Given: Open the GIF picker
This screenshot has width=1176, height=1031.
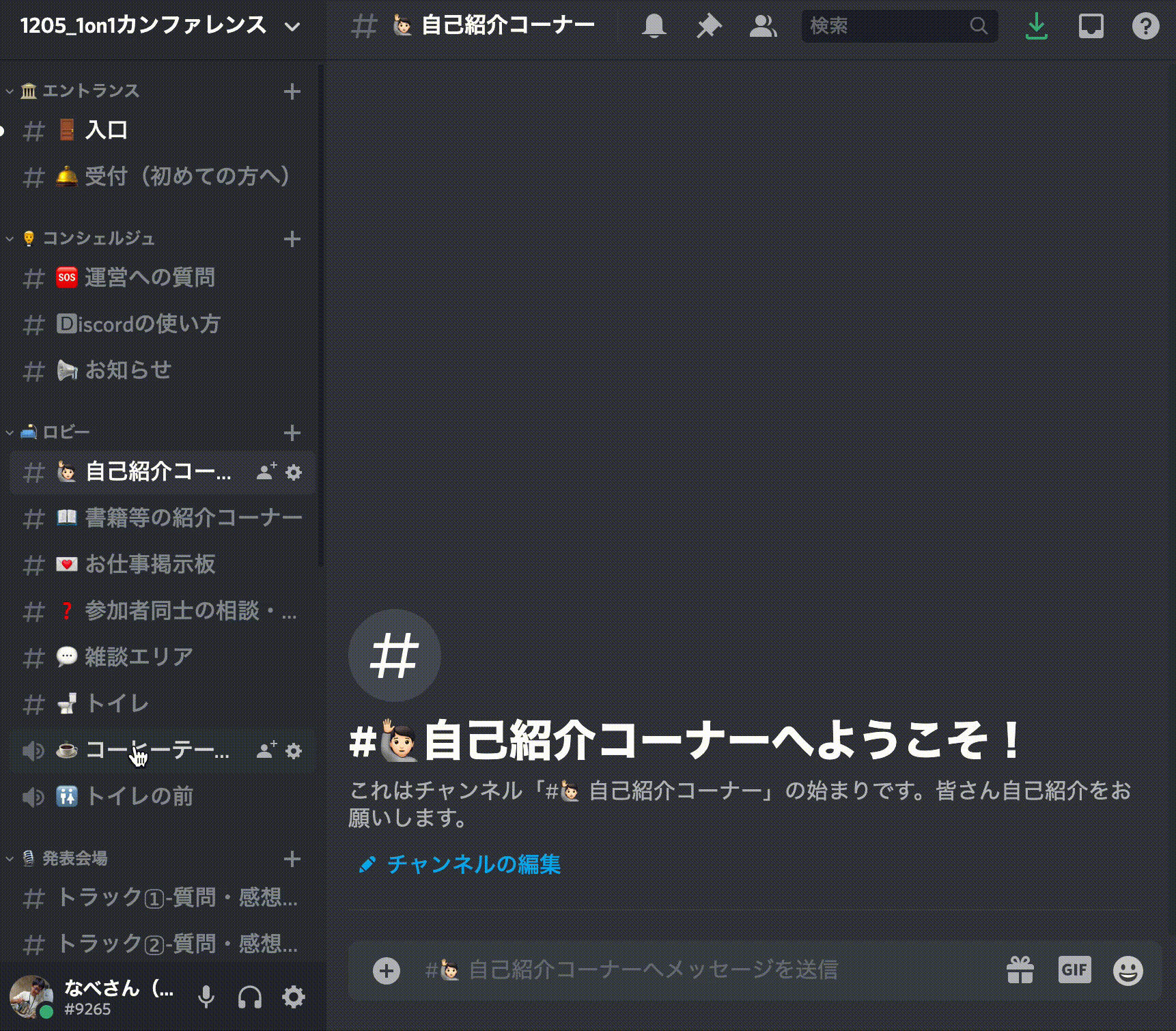Looking at the screenshot, I should click(x=1074, y=970).
